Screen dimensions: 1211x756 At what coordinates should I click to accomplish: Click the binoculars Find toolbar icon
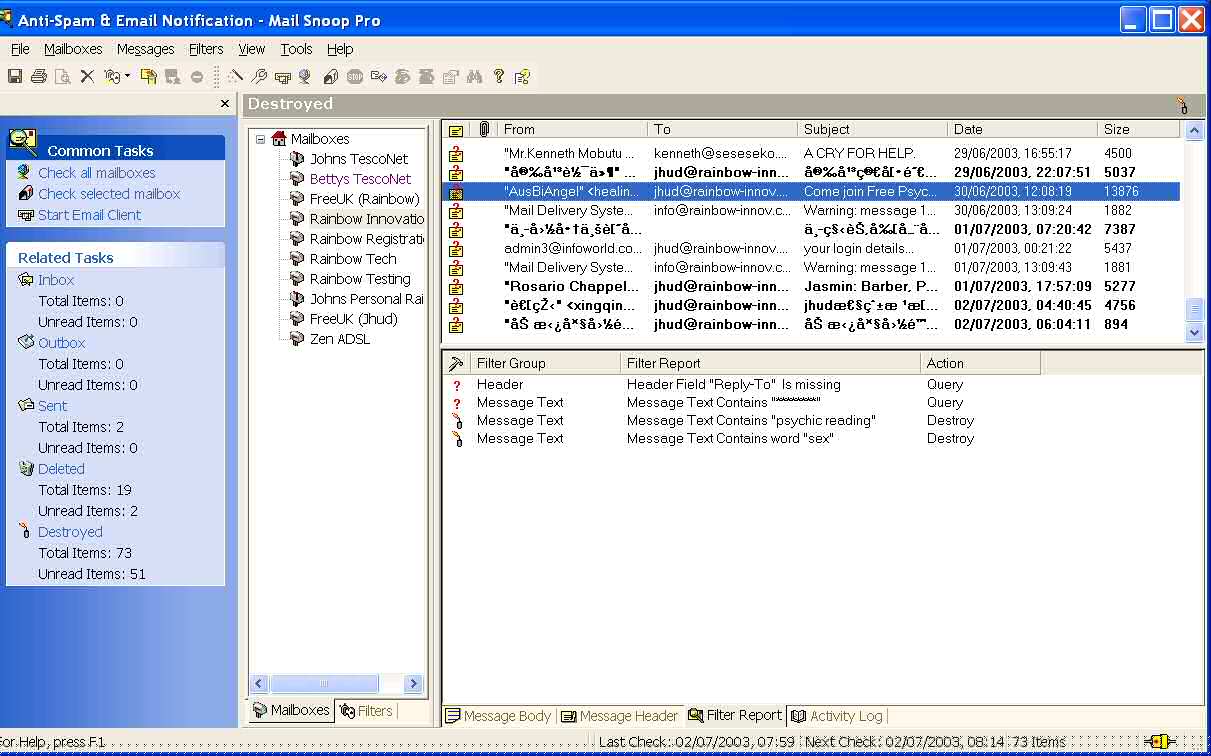pos(475,76)
